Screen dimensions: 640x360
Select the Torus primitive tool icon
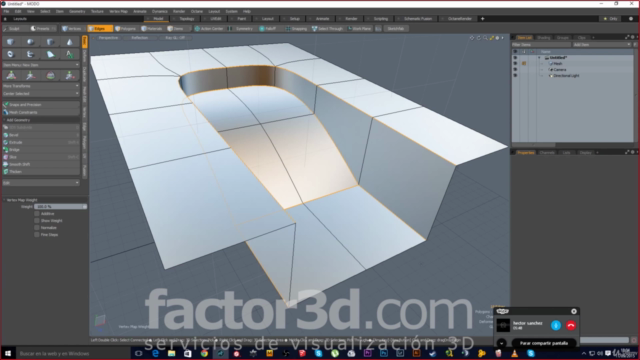(11, 54)
